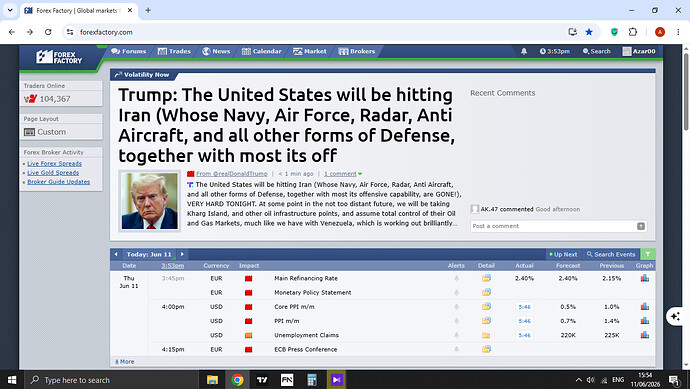Open the Chrome tab search dropdown
Screen dimensions: 690x389
click(10, 10)
